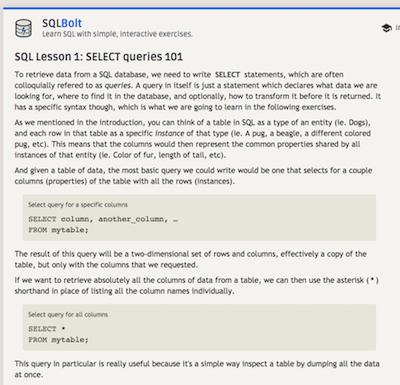Click the paragraph starting 'This query in particular'

[197, 369]
